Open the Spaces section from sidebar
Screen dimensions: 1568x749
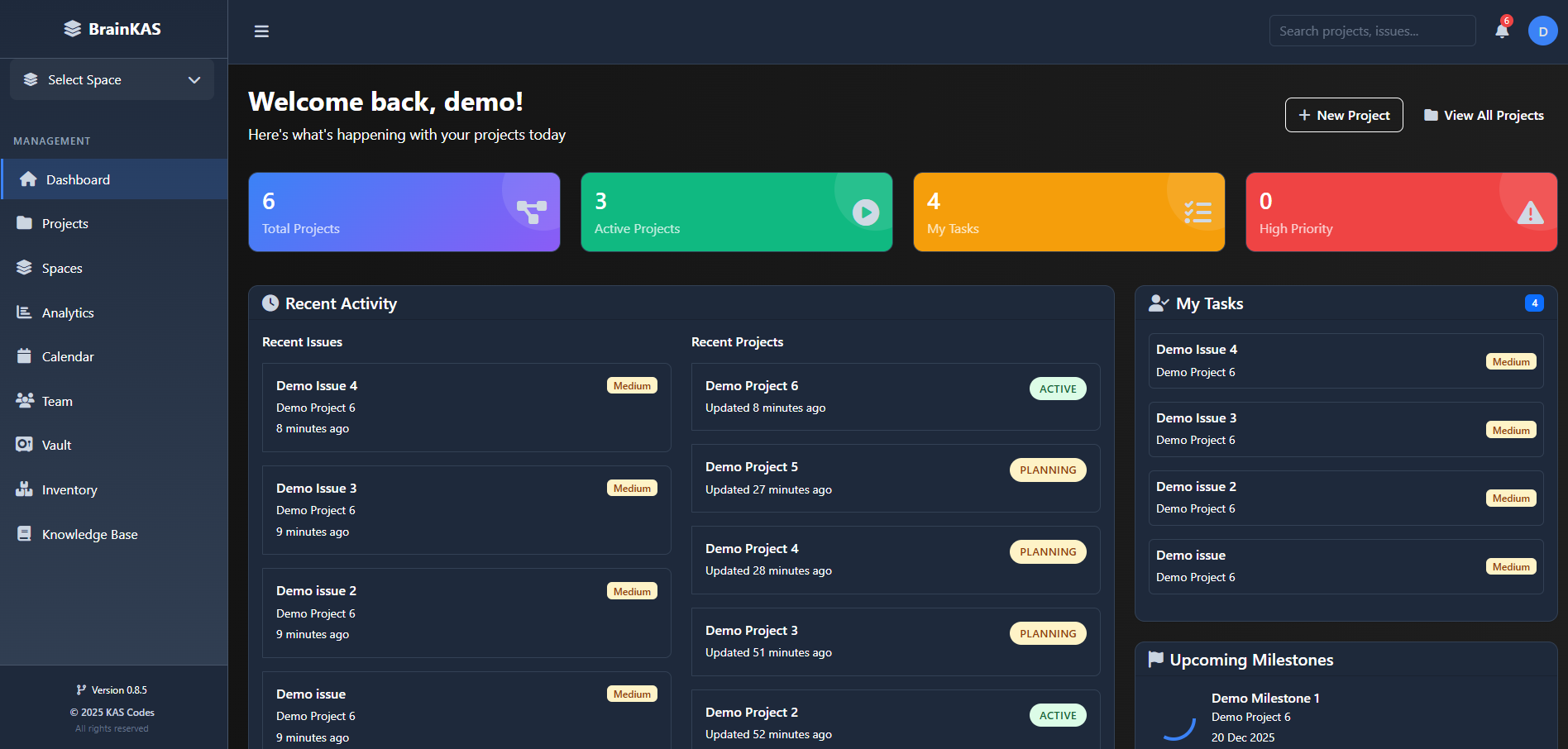coord(61,268)
